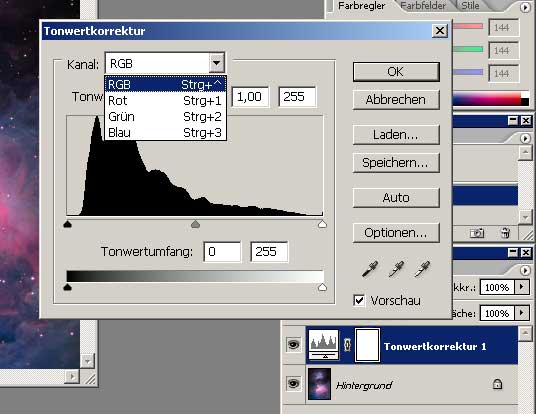Screen dimensions: 536x414
Task: Open the Fläche fill percentage arrow
Action: click(x=522, y=313)
